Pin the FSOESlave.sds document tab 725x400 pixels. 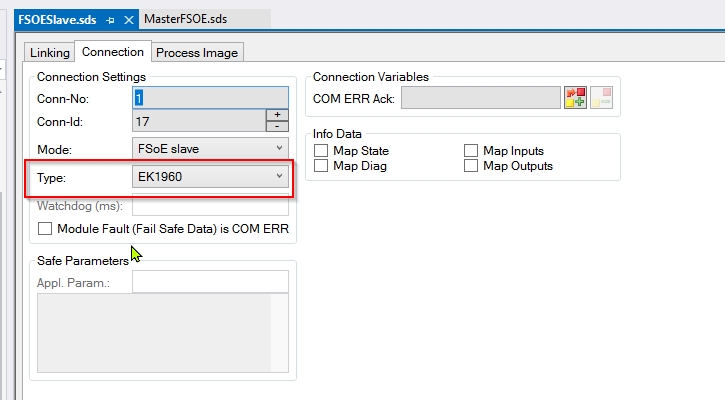click(110, 19)
